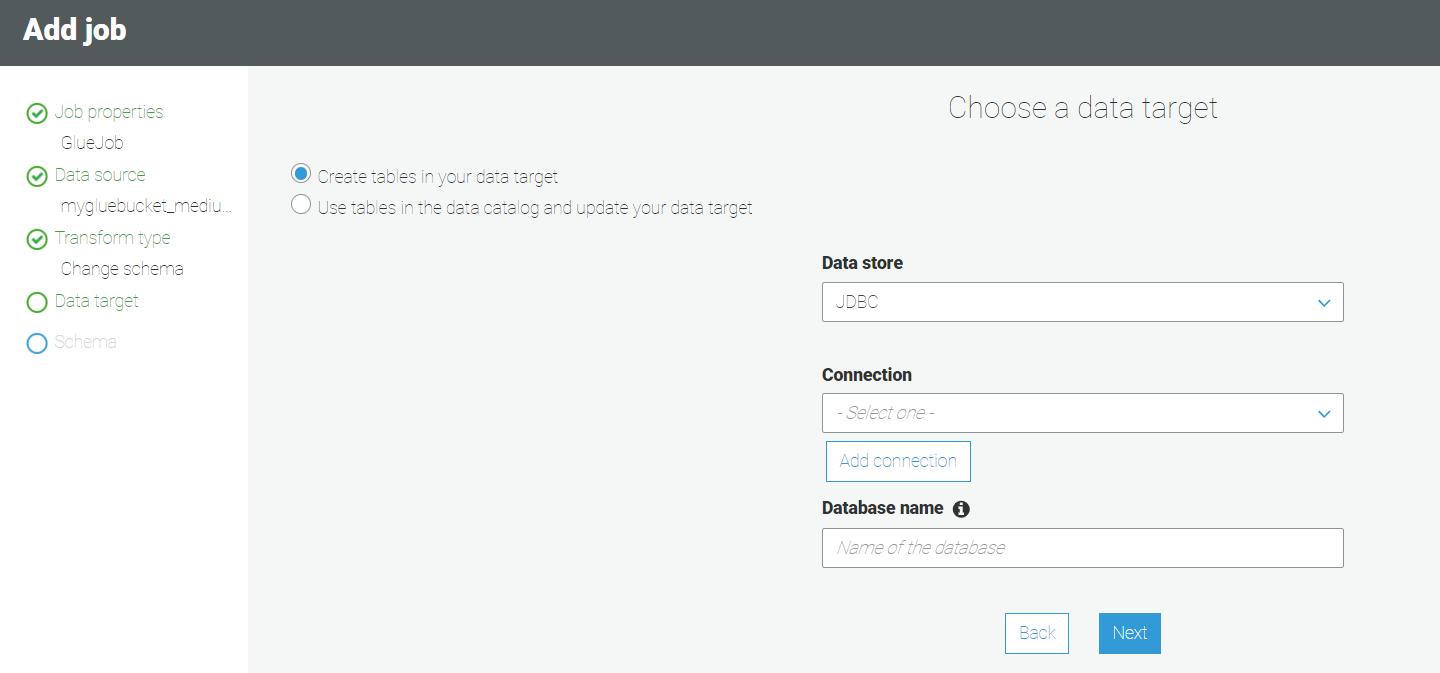Navigate to Transform type step

112,238
